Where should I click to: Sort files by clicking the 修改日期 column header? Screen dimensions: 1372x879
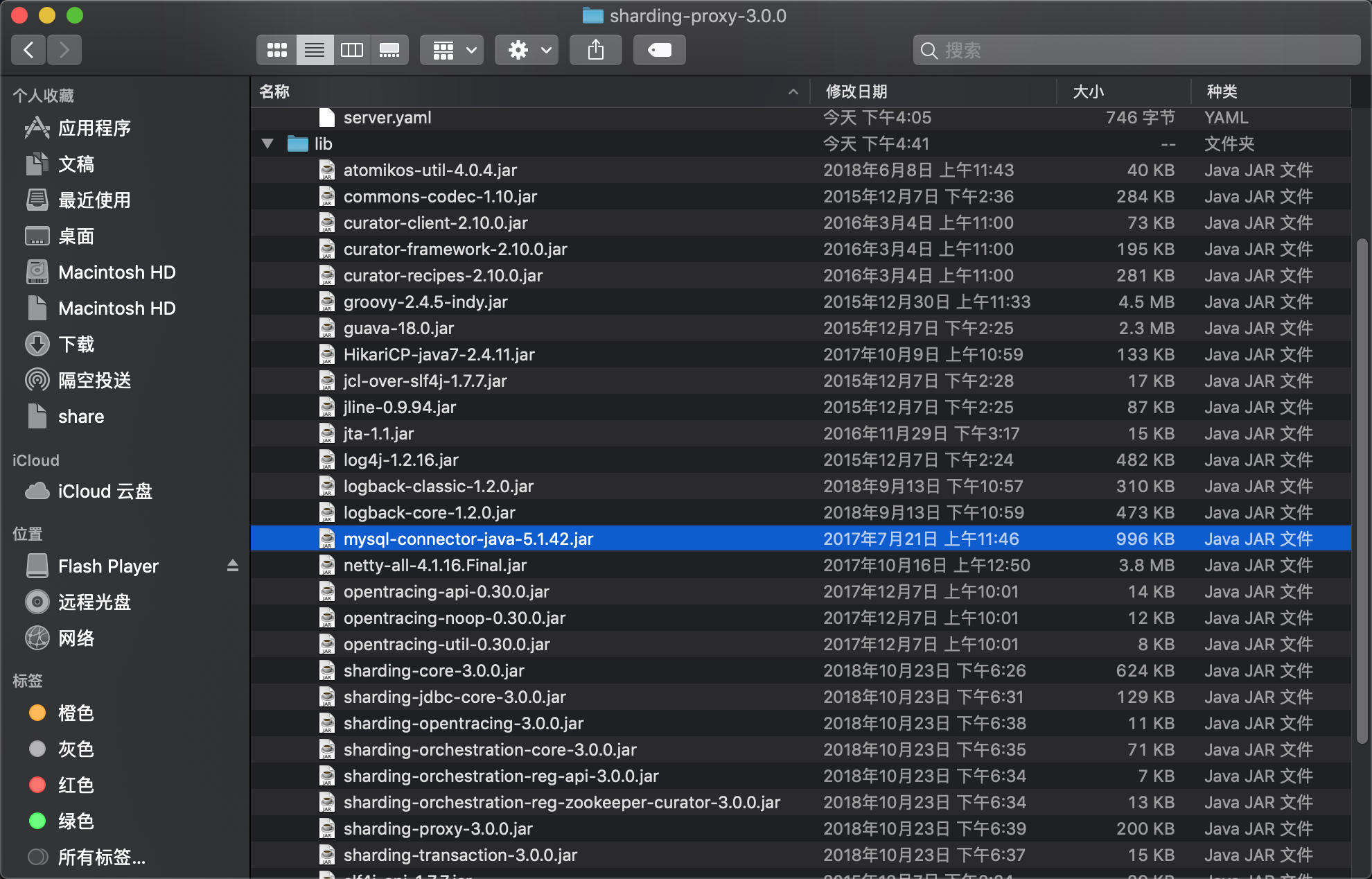coord(857,92)
